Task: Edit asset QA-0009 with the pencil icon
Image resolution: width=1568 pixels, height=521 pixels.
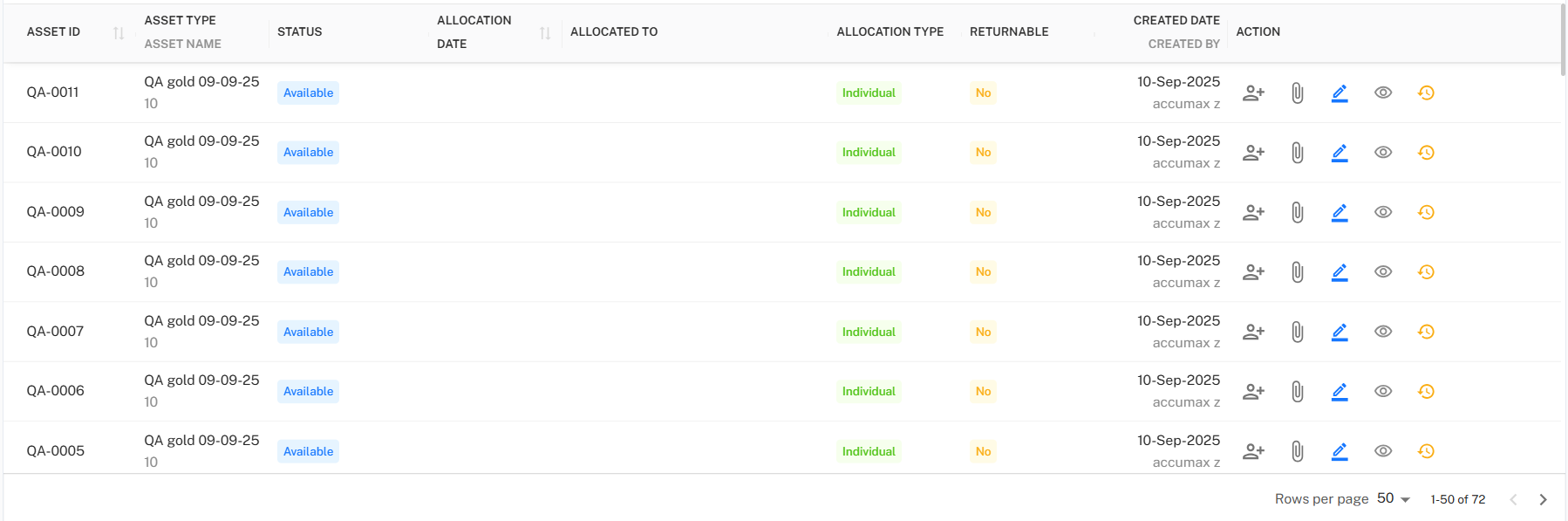Action: click(x=1340, y=211)
